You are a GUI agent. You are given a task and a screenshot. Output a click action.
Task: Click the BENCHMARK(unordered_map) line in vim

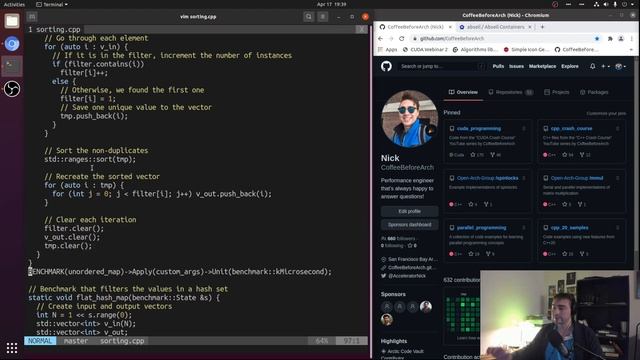click(180, 272)
